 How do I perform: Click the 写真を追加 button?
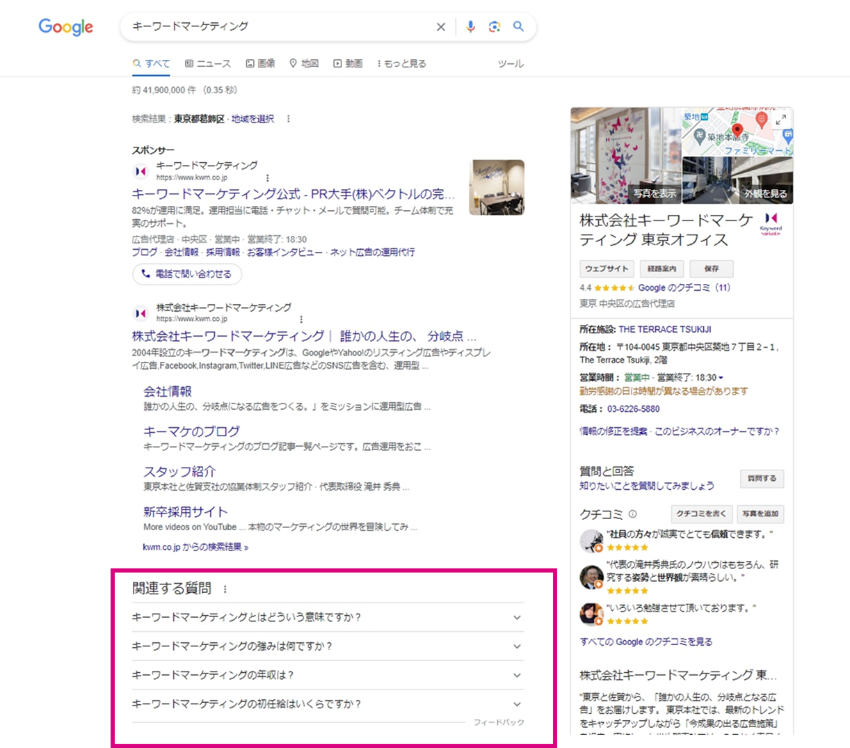pyautogui.click(x=761, y=514)
